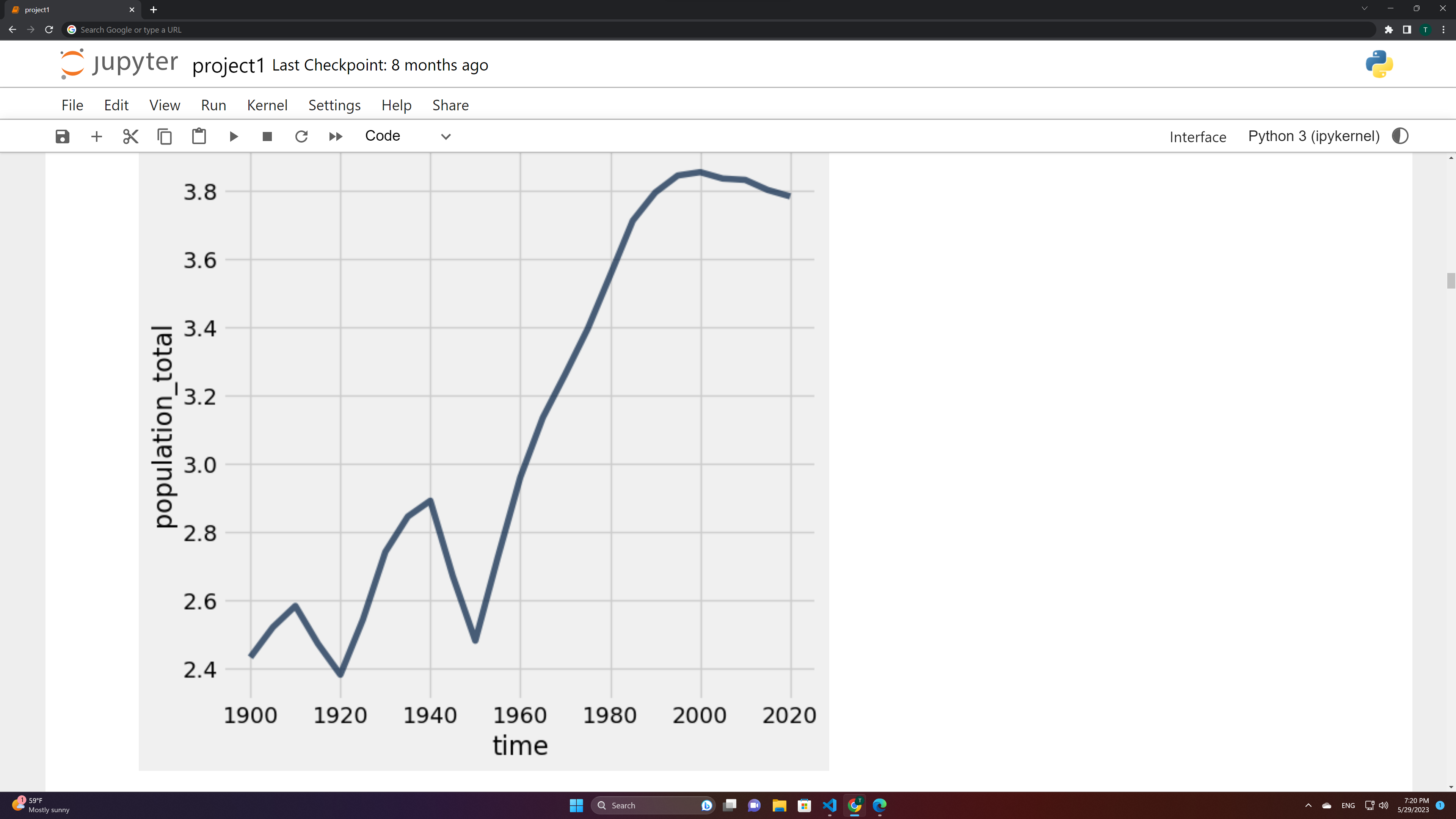Restart the kernel circular arrow icon
Screen dimensions: 1456x819
tap(301, 136)
